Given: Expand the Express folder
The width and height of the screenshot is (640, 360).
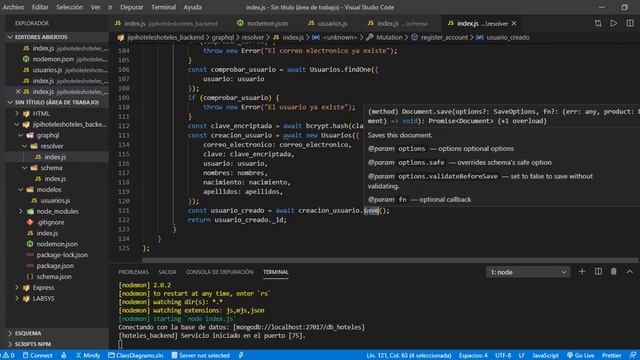Looking at the screenshot, I should click(x=17, y=287).
